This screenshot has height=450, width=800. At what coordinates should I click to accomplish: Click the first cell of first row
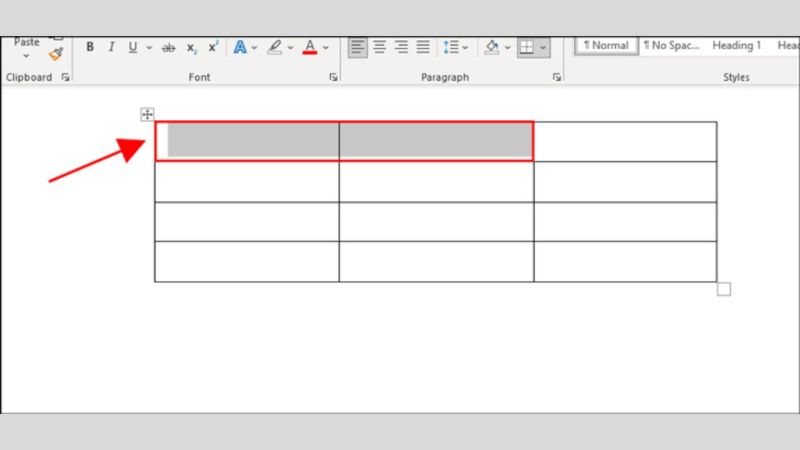tap(247, 141)
